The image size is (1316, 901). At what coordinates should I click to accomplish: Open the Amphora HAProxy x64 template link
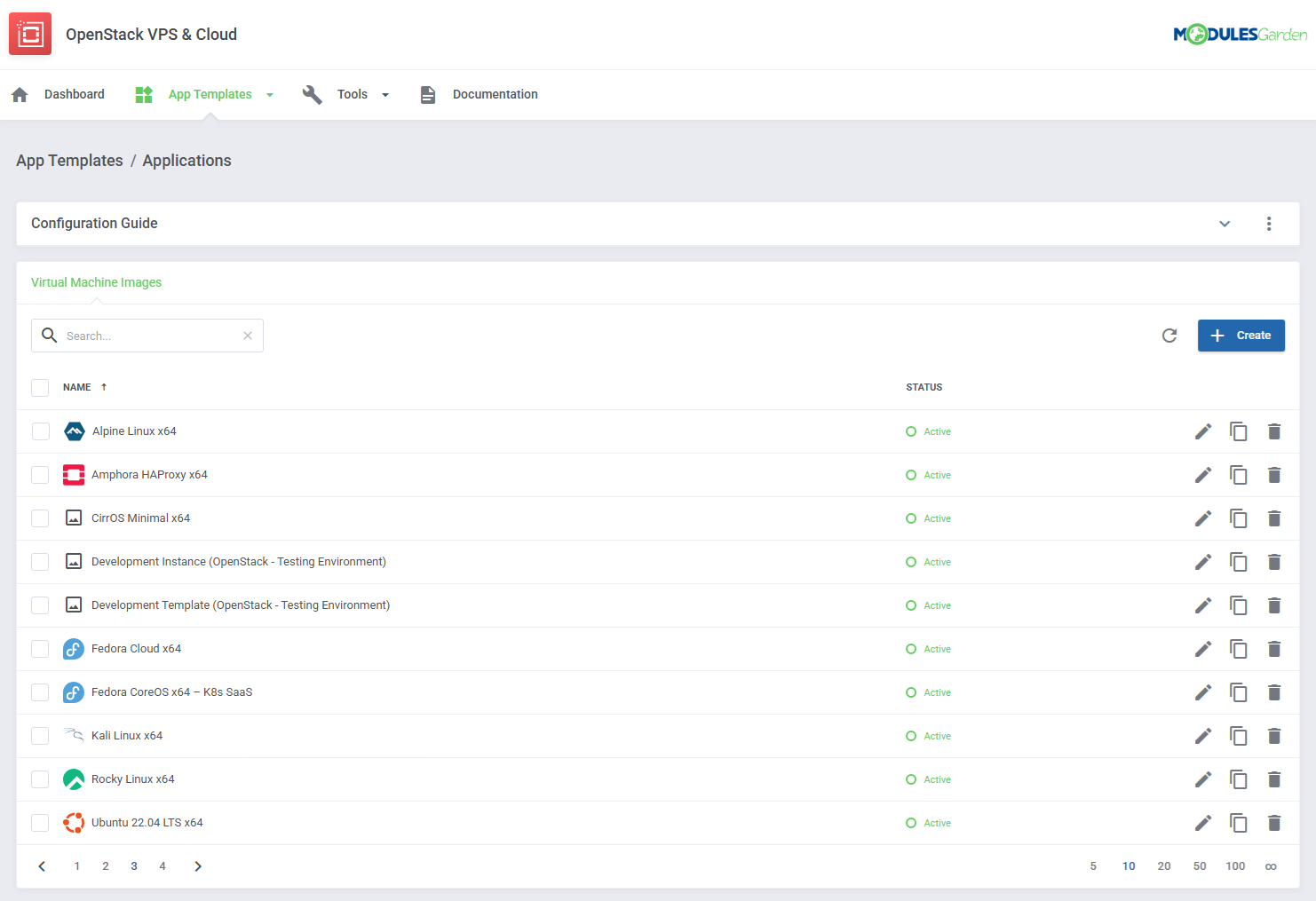pos(149,475)
